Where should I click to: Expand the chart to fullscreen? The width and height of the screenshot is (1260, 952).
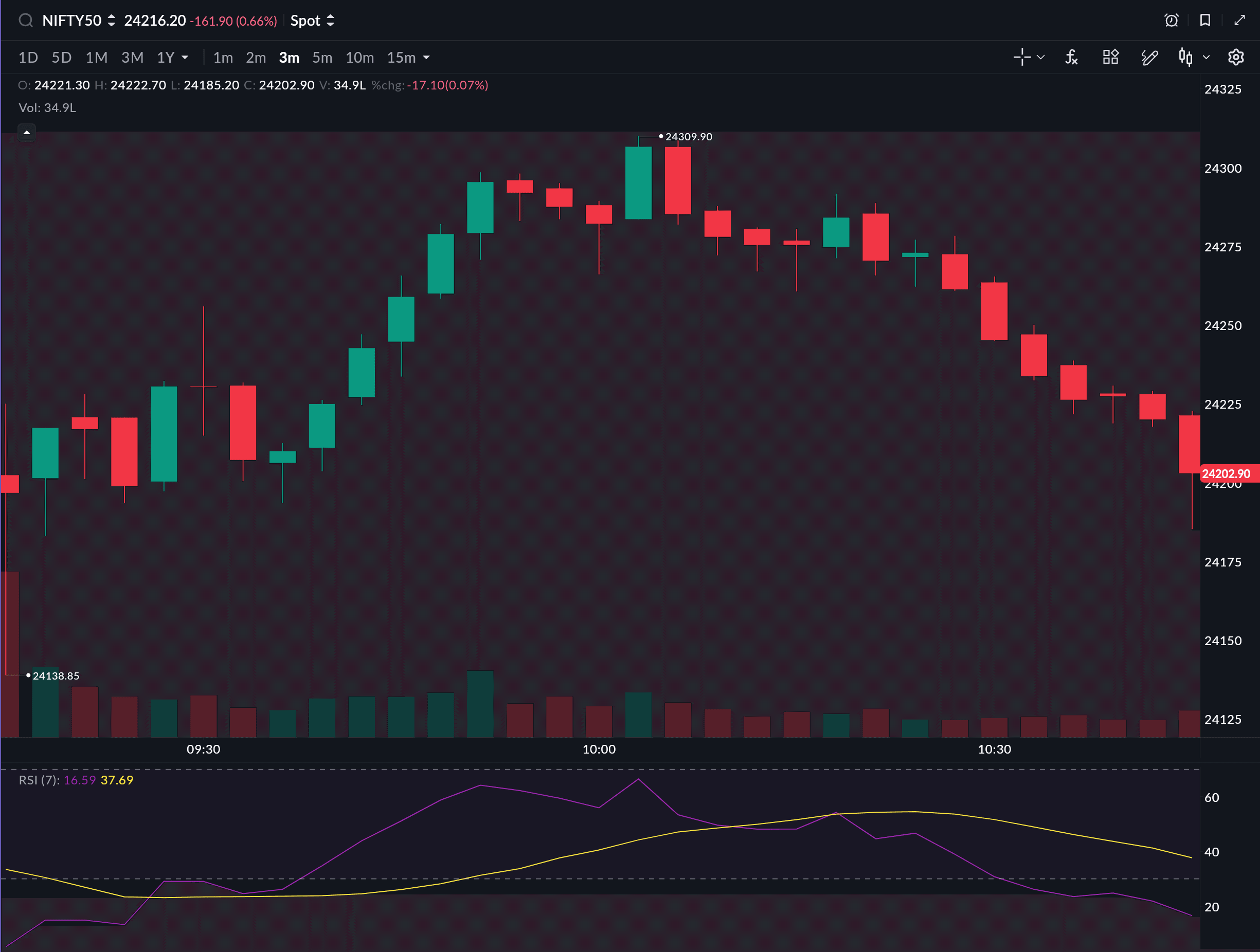pos(1239,21)
